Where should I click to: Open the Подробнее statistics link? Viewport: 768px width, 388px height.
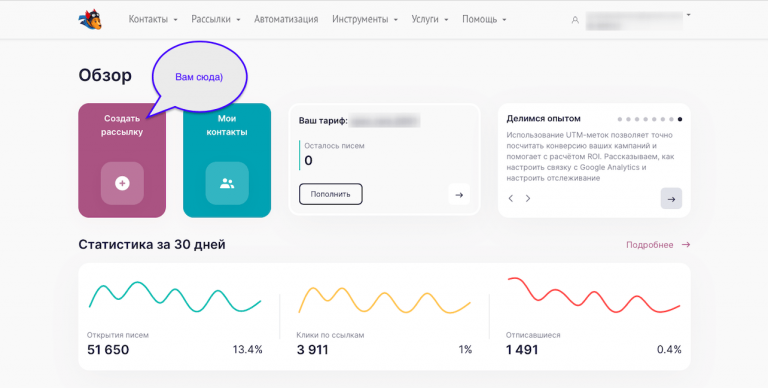tap(658, 244)
